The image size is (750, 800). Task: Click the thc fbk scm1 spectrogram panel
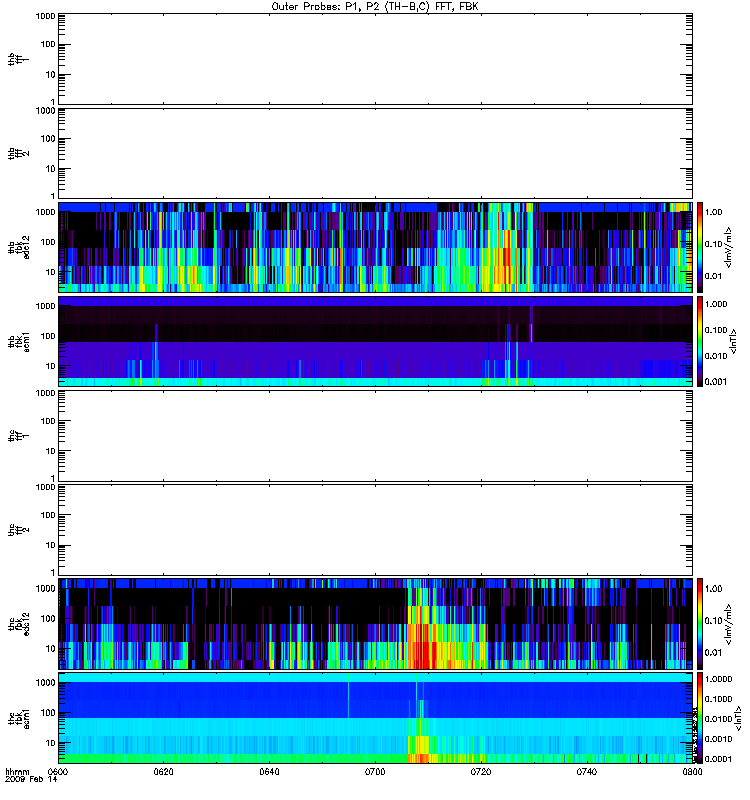[x=376, y=718]
